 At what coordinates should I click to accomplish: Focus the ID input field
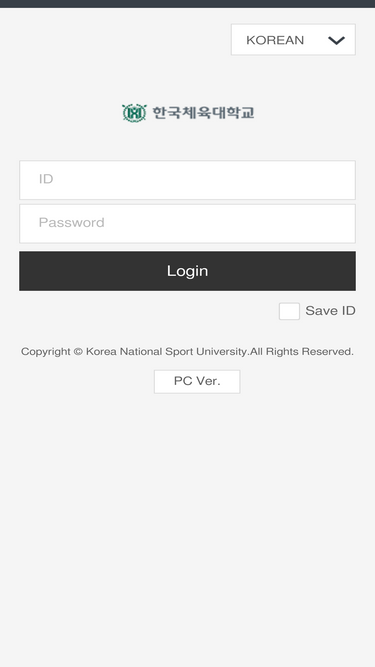pos(188,180)
